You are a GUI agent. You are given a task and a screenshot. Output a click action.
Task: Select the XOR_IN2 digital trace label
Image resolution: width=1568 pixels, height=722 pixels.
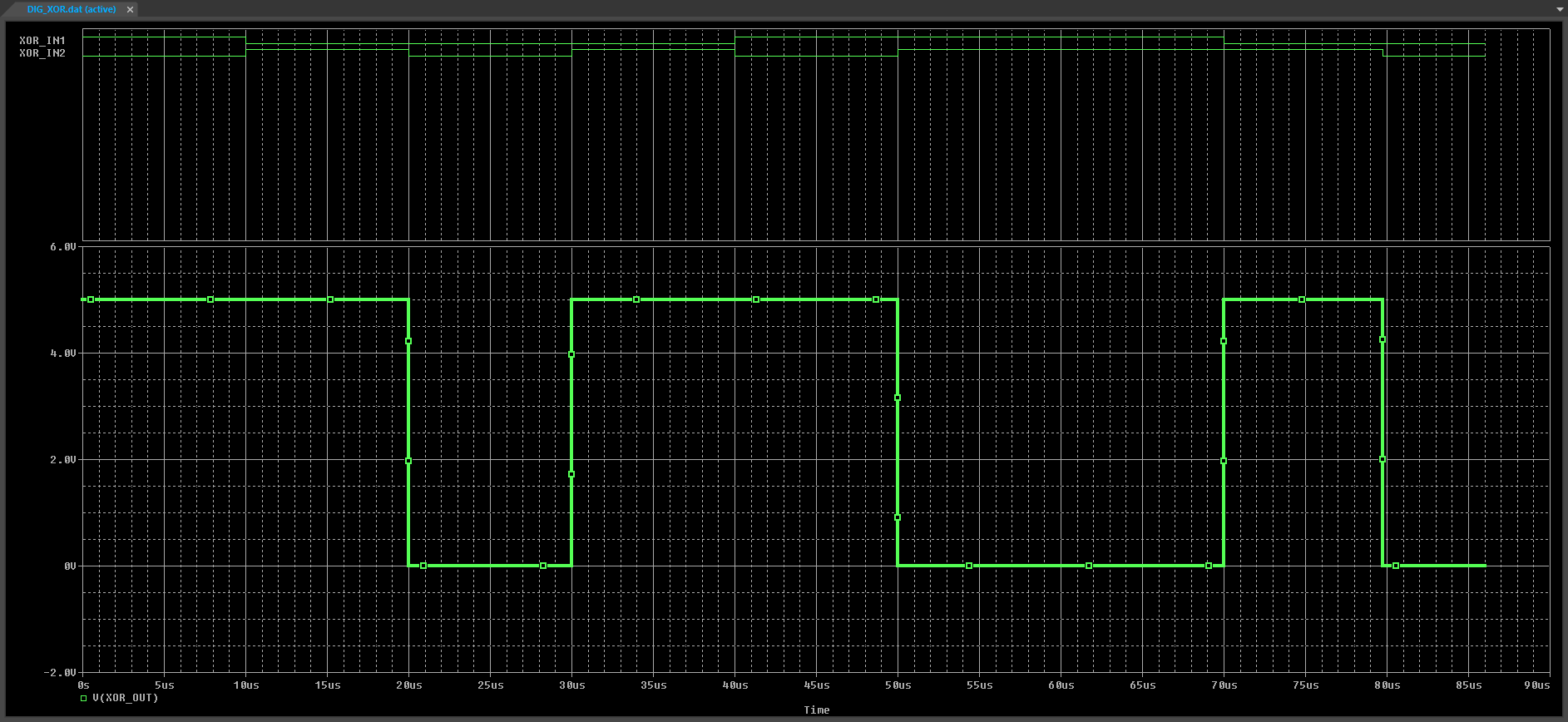point(42,53)
